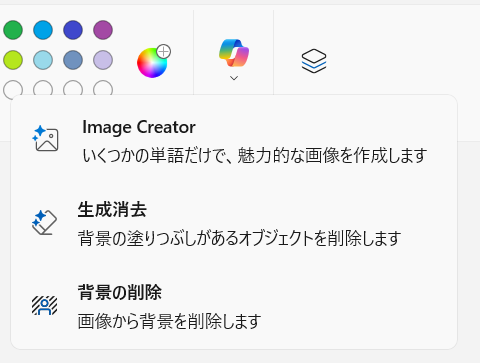Pick the indigo color swatch
This screenshot has height=363, width=480.
pyautogui.click(x=73, y=30)
